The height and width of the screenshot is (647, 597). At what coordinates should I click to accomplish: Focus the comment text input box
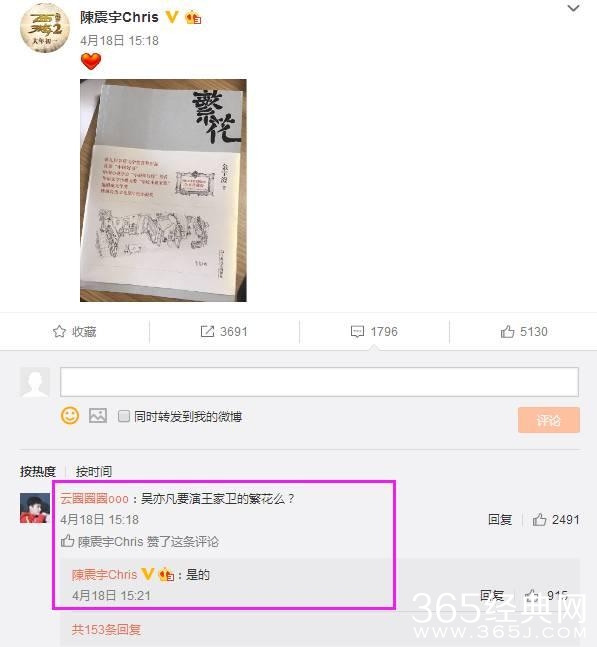click(x=319, y=382)
